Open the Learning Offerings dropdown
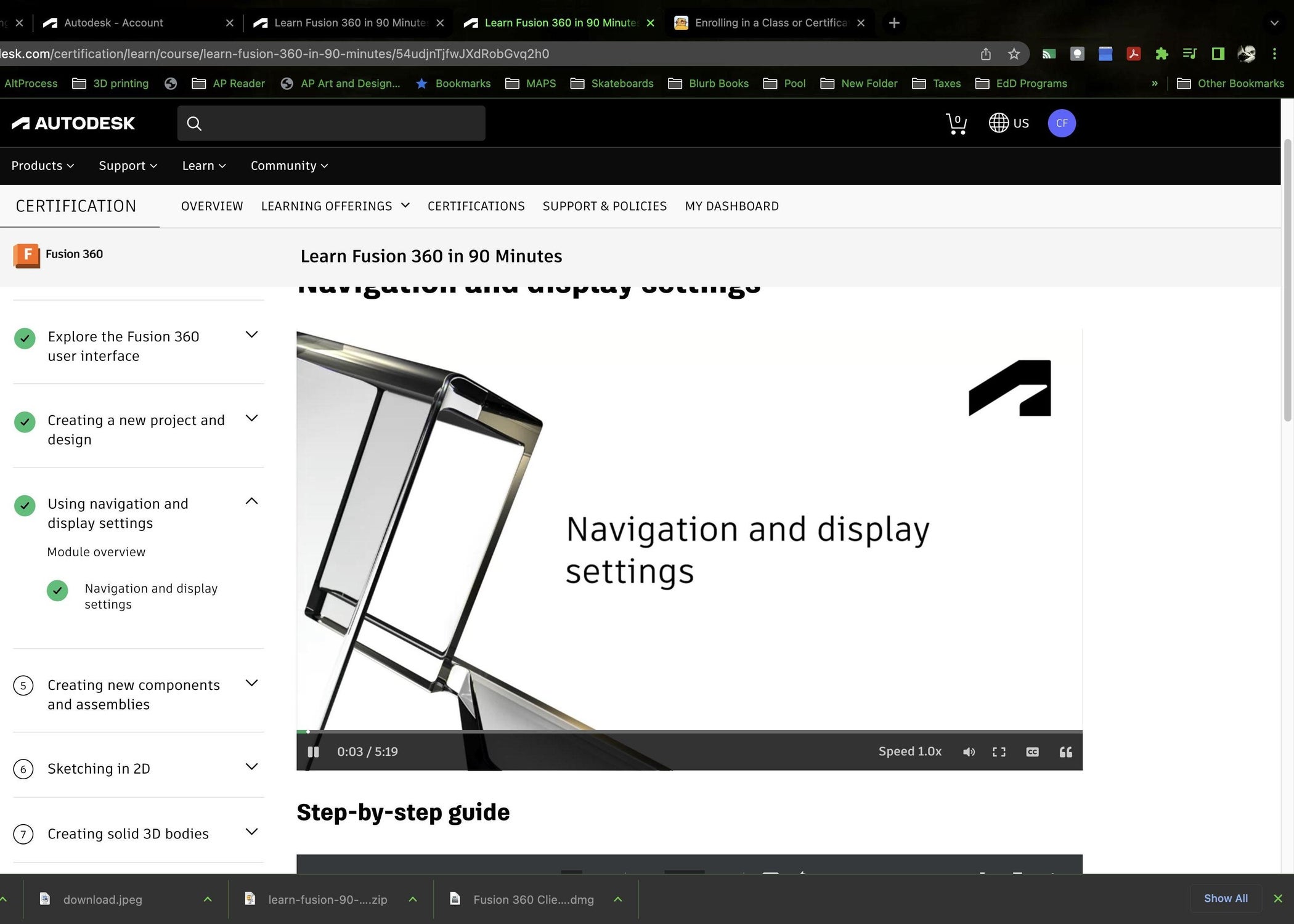 coord(335,206)
